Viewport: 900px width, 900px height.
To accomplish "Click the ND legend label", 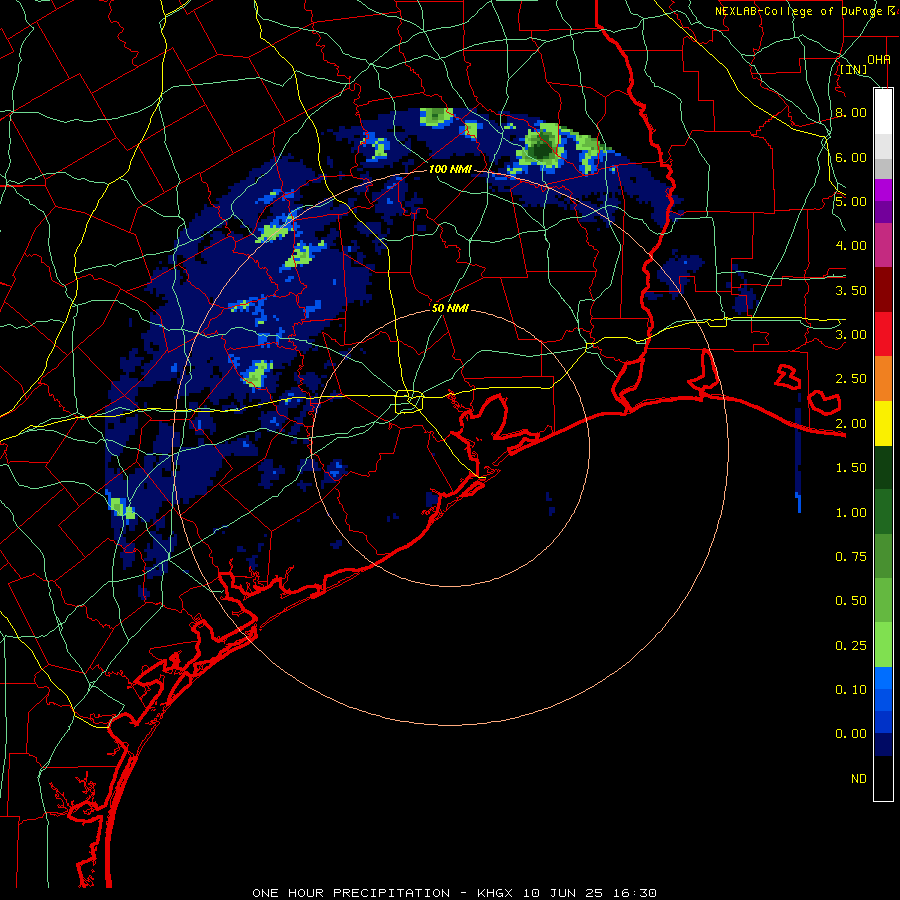I will coord(859,779).
